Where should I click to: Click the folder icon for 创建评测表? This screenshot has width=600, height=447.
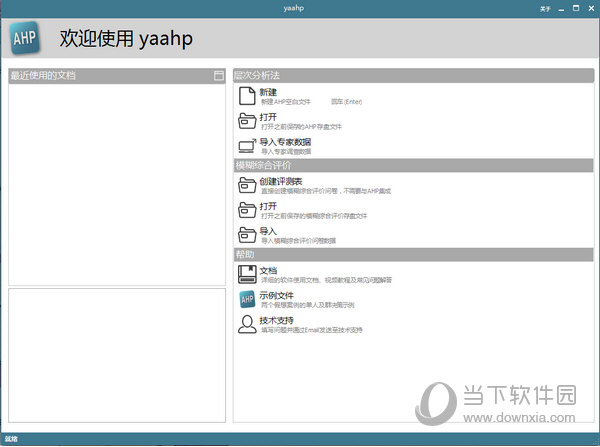(247, 185)
